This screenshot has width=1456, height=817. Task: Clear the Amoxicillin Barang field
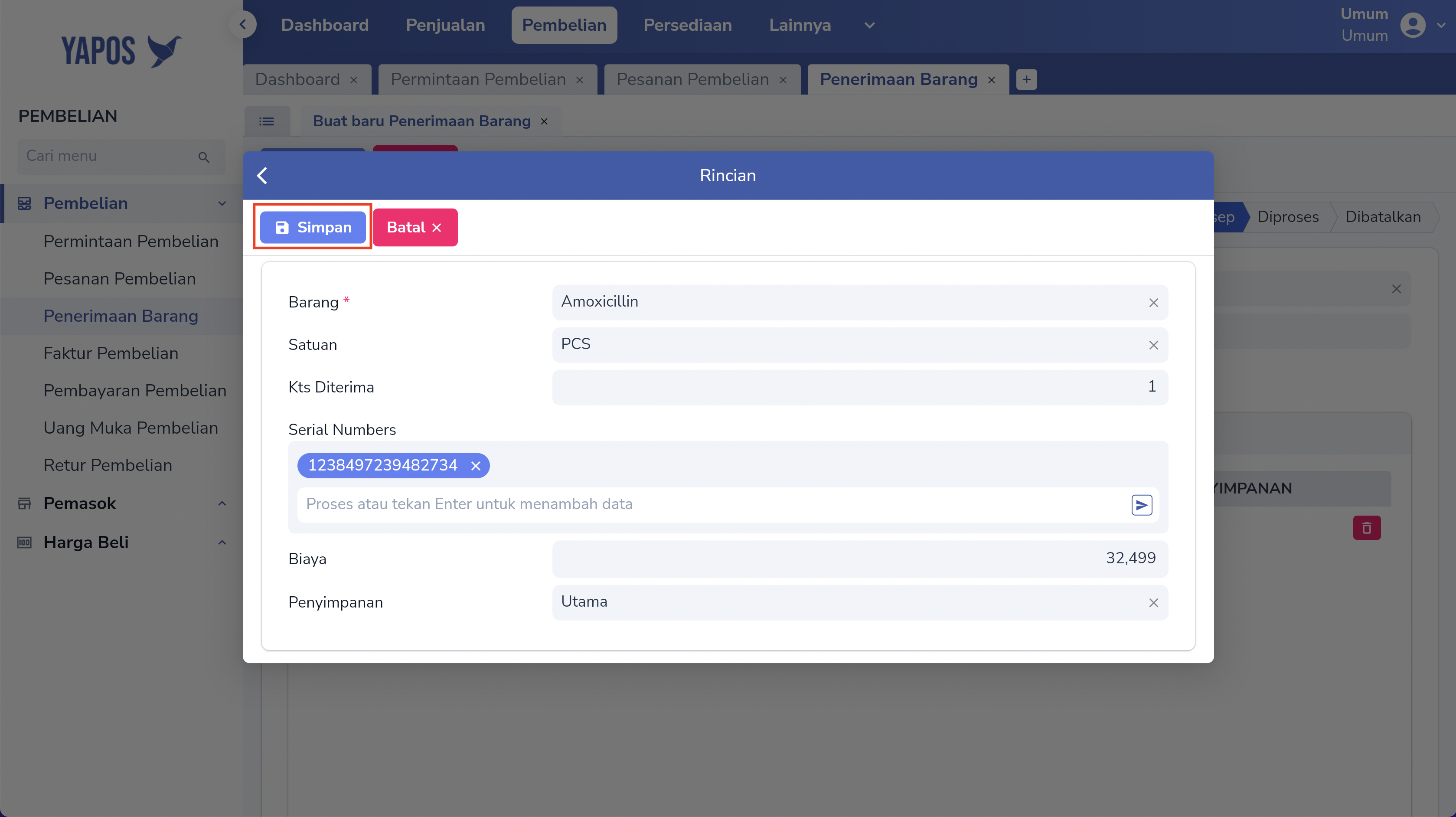click(x=1153, y=303)
